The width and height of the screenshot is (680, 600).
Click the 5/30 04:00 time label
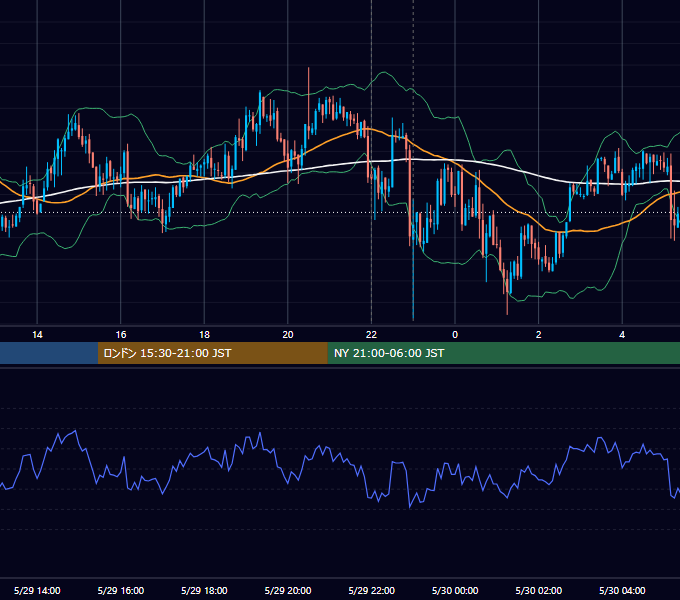(622, 590)
